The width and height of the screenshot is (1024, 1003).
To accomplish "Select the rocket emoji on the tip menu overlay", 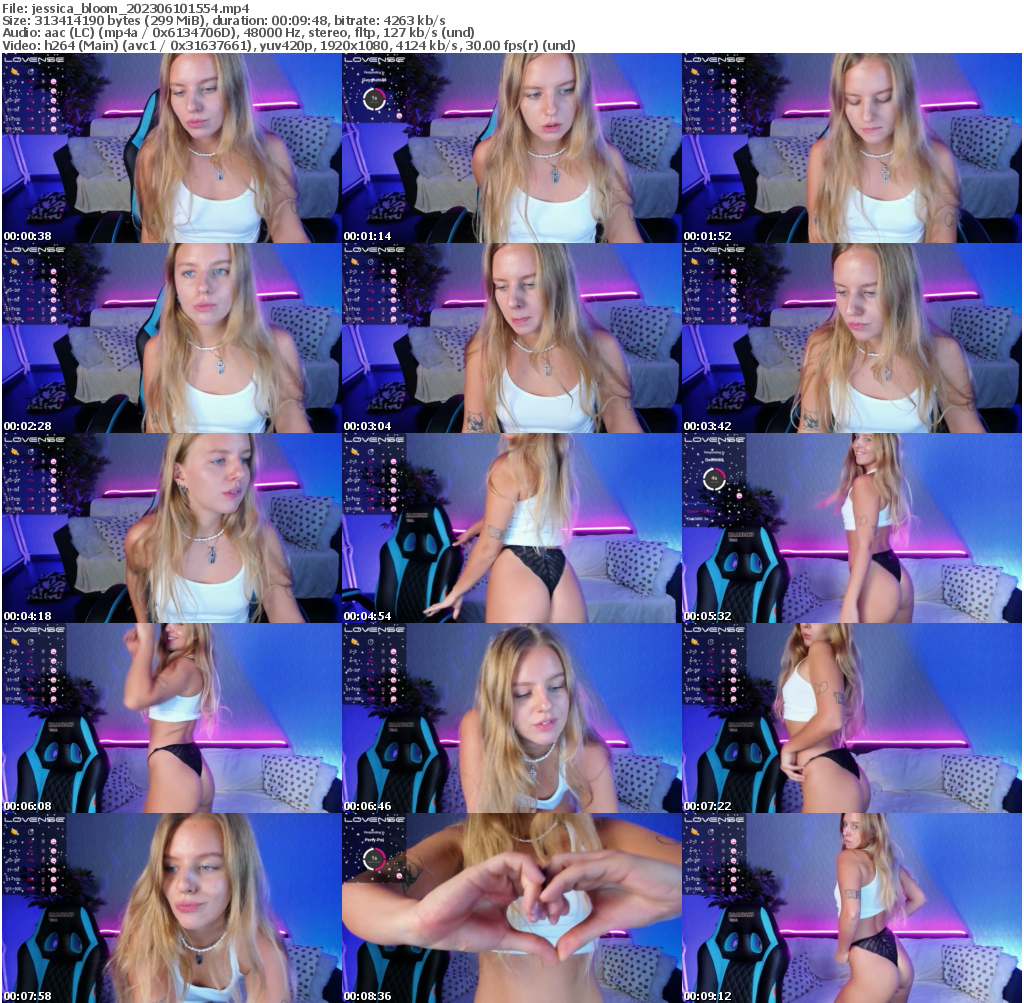I will pos(14,72).
